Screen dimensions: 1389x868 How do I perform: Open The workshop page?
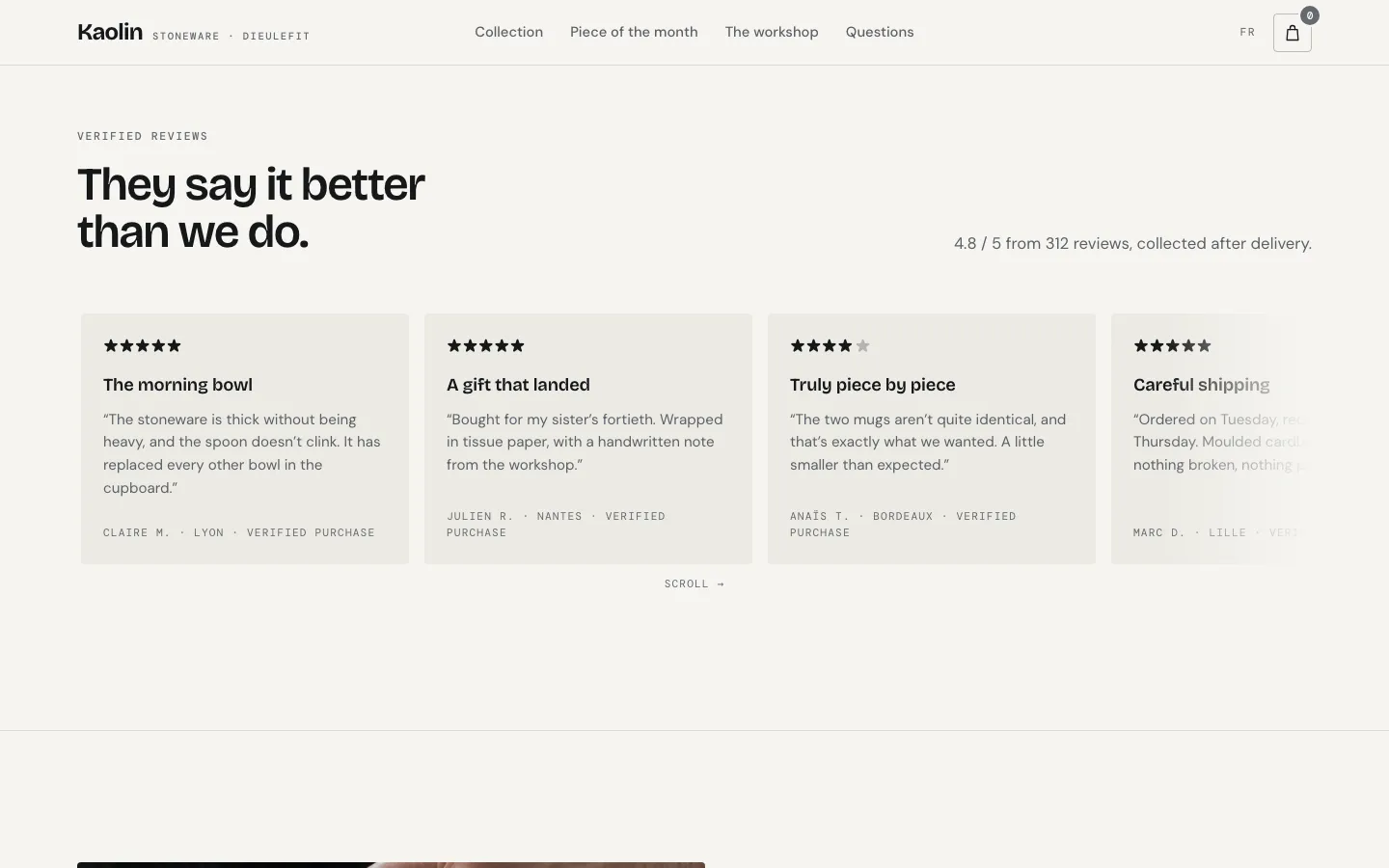click(772, 32)
